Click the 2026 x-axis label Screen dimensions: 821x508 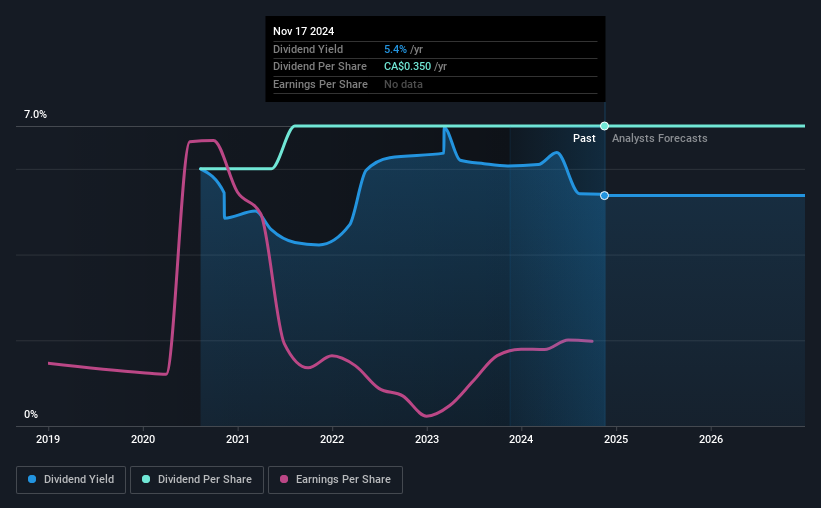tap(711, 439)
